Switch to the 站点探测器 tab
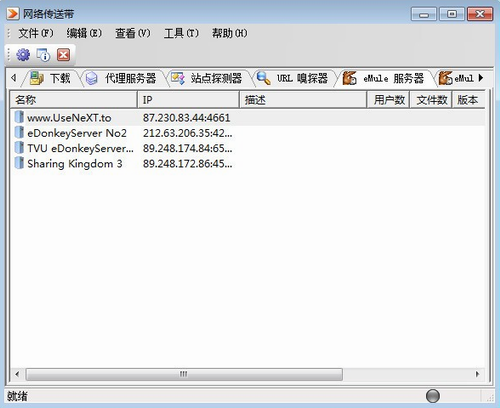The width and height of the screenshot is (500, 408). [x=207, y=79]
